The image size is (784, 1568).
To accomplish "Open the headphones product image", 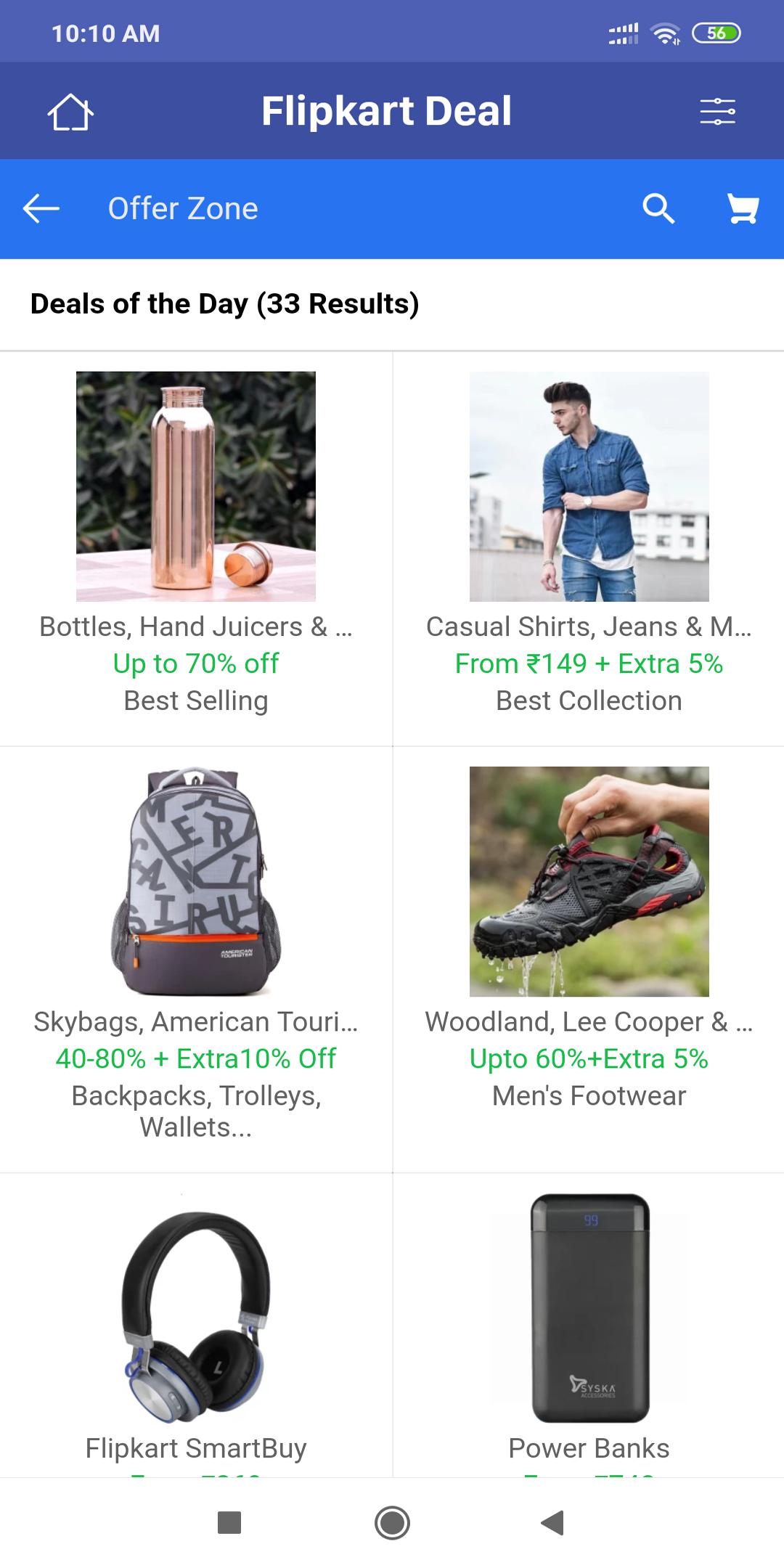I will (196, 1308).
